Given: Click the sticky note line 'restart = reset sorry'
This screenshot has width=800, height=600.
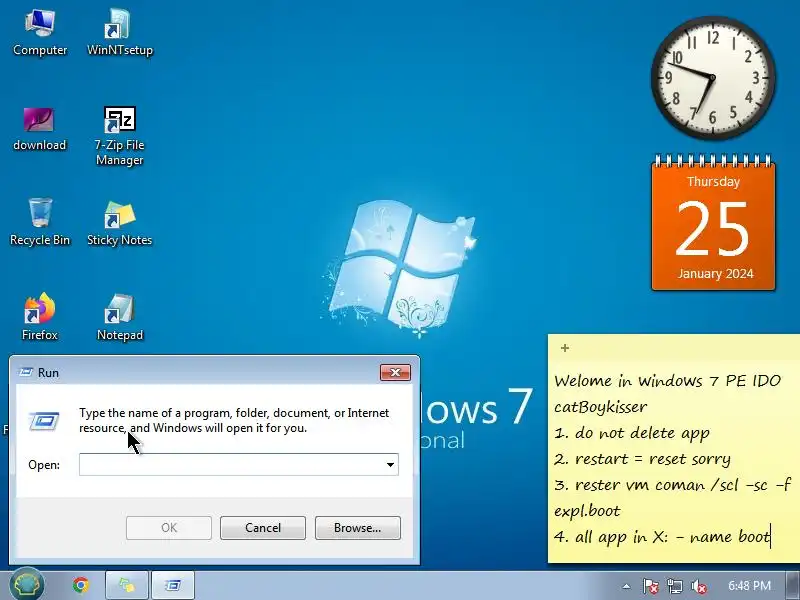Looking at the screenshot, I should coord(653,459).
